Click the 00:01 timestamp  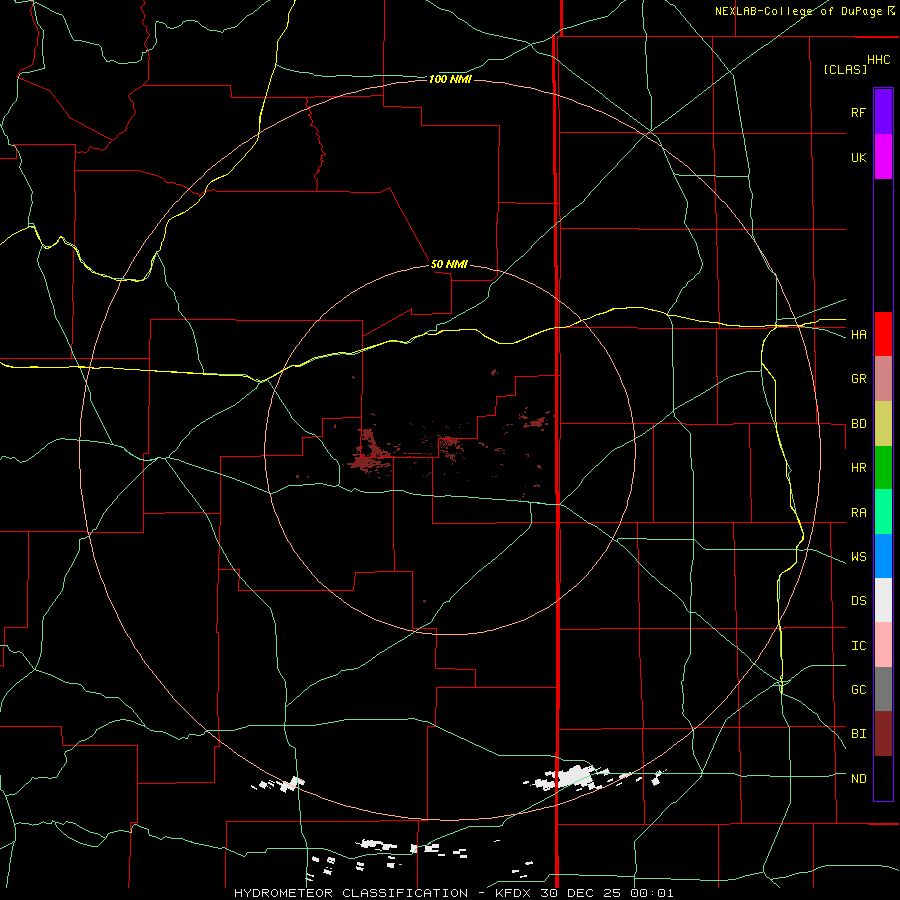coord(651,893)
